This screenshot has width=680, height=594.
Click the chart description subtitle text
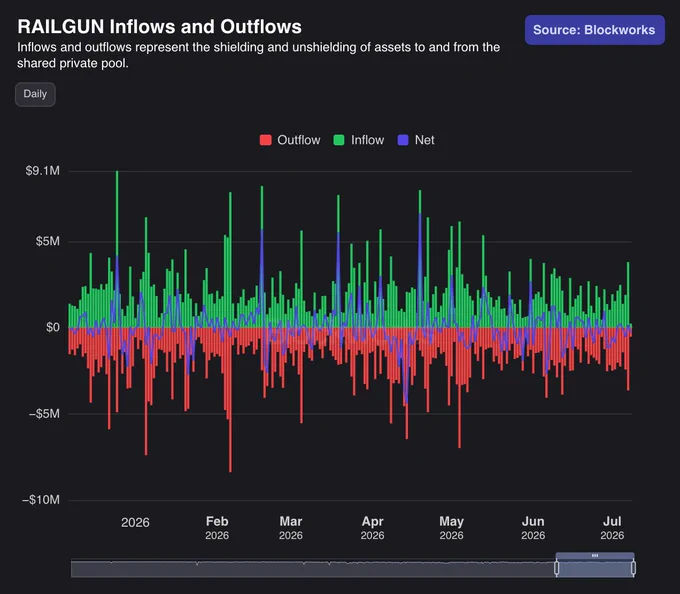[x=258, y=55]
